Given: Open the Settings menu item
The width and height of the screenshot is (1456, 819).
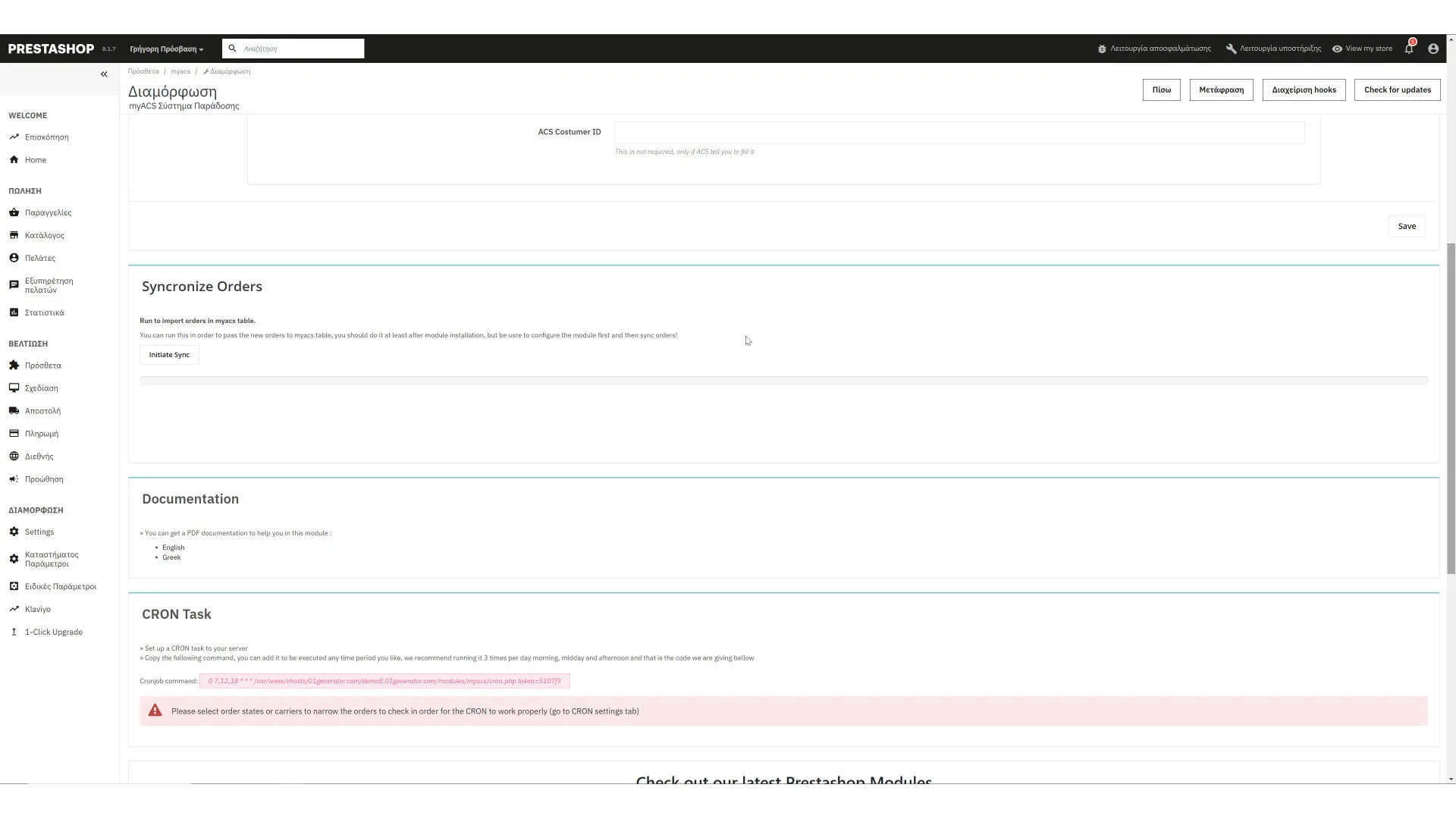Looking at the screenshot, I should 39,532.
